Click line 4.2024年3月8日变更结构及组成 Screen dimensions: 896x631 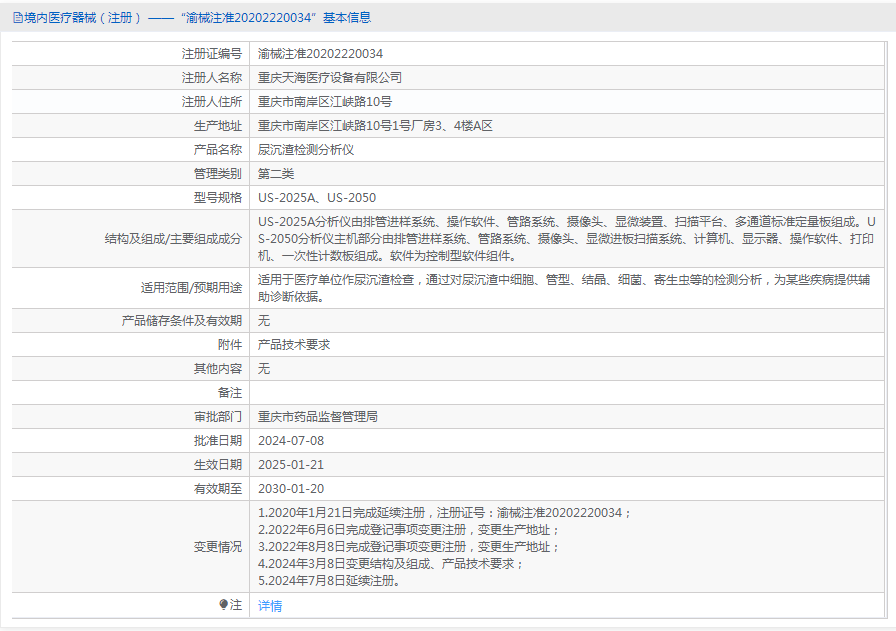coord(391,564)
